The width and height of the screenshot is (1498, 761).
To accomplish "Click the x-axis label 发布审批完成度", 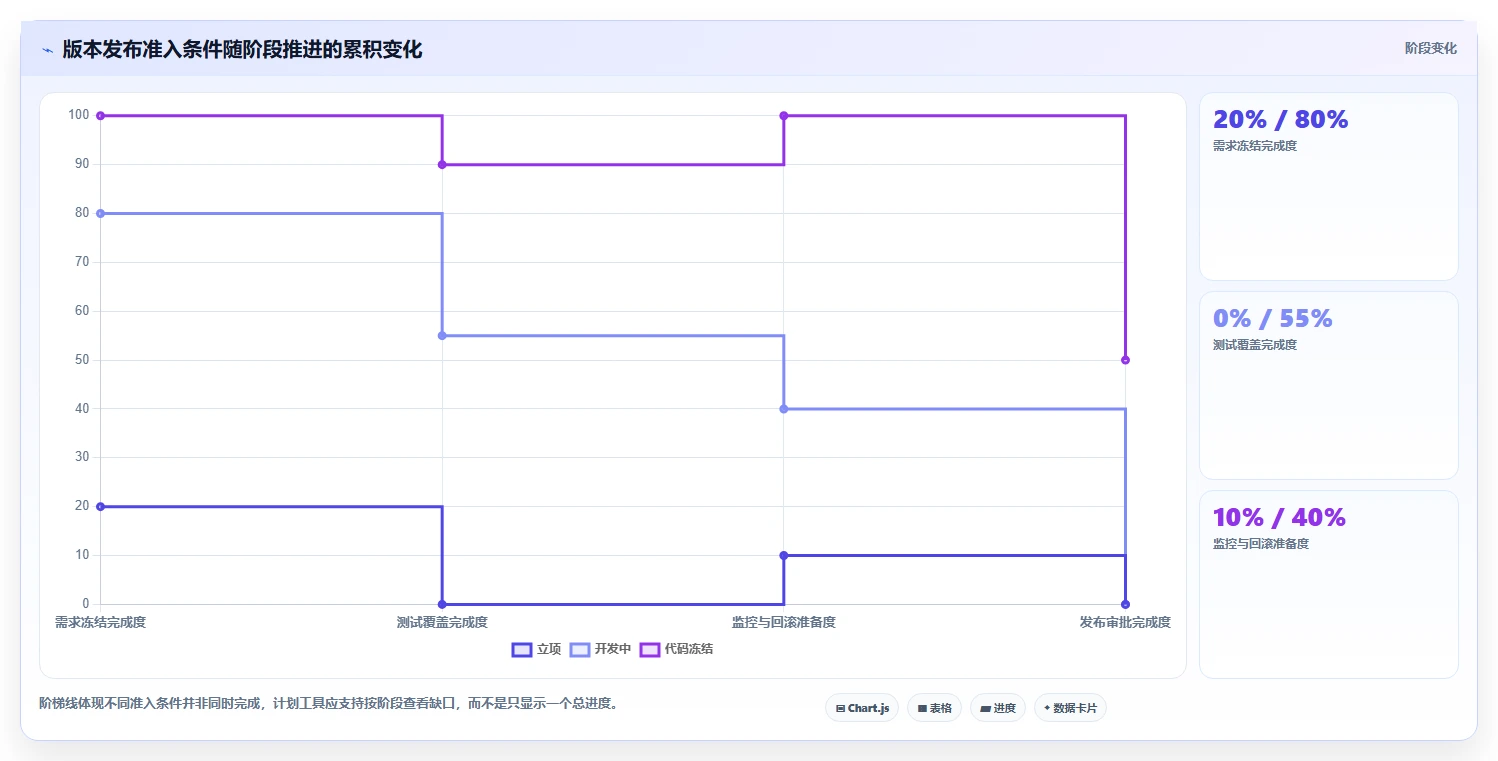I will 1125,622.
